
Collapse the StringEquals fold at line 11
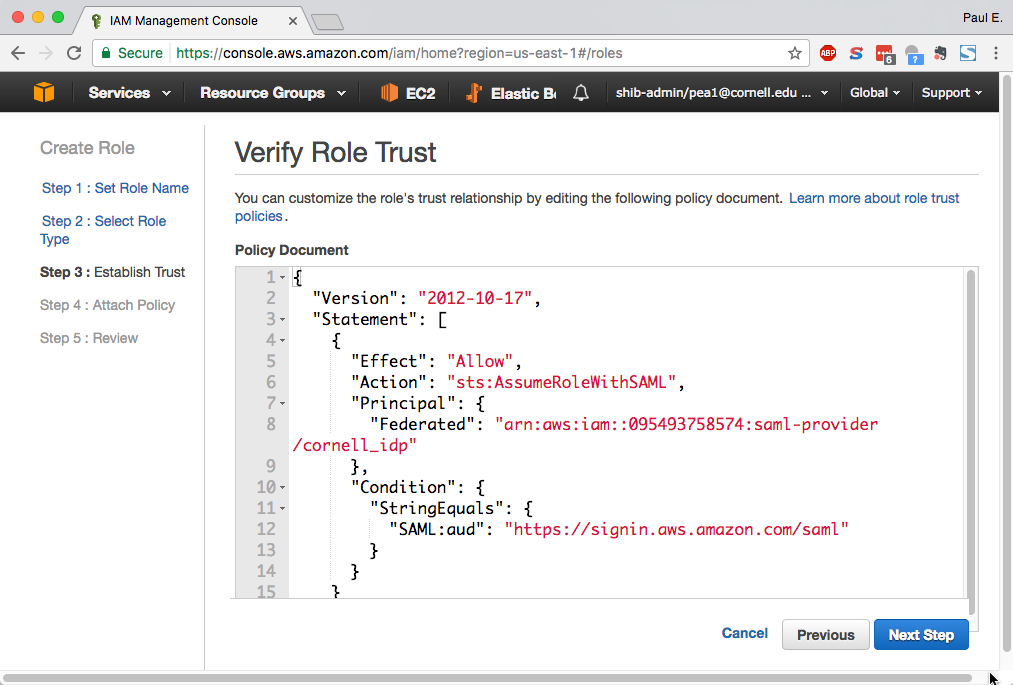click(282, 508)
